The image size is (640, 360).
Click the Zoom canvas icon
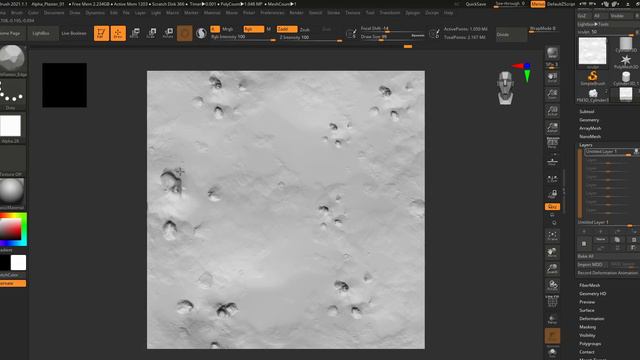click(x=552, y=94)
